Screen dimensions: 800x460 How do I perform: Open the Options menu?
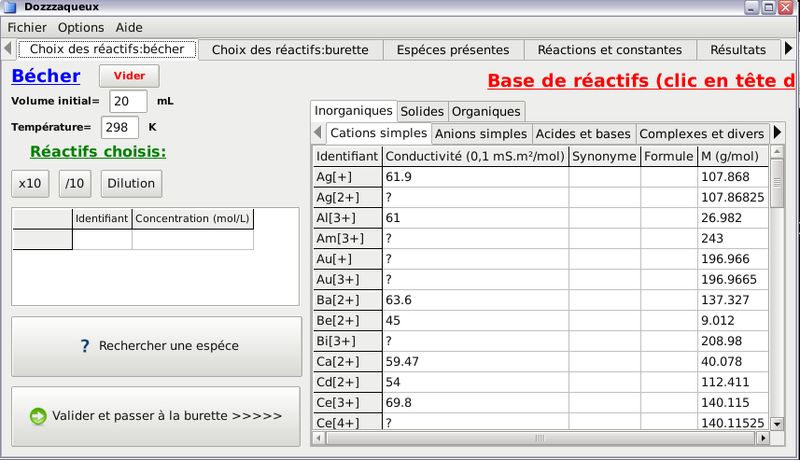click(x=81, y=28)
